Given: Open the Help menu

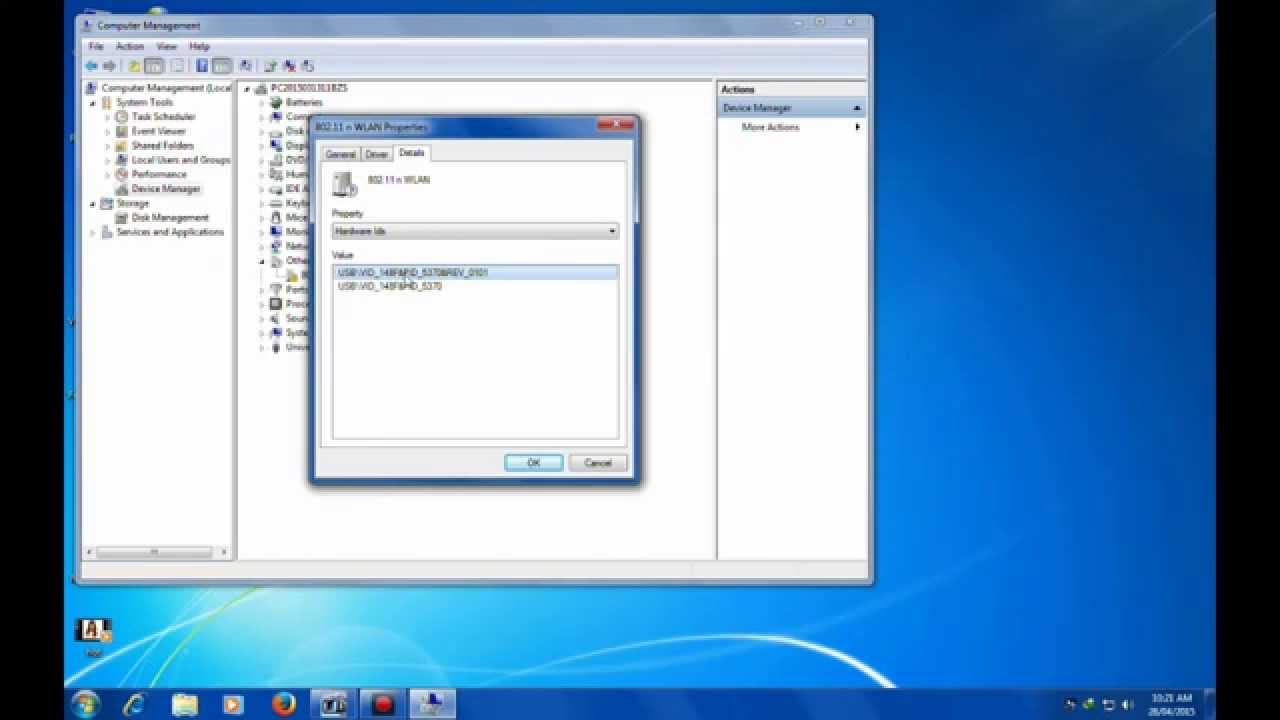Looking at the screenshot, I should pyautogui.click(x=199, y=47).
